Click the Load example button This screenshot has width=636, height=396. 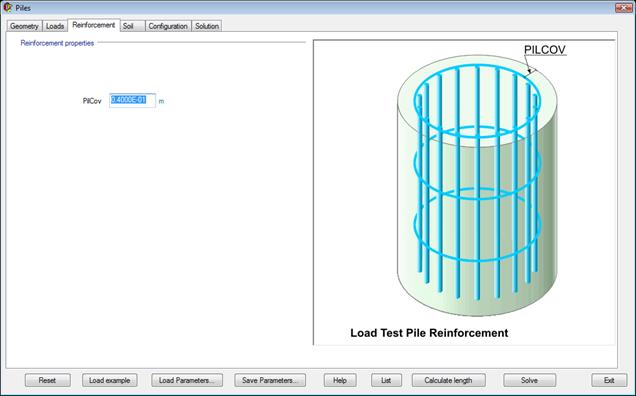[x=110, y=380]
